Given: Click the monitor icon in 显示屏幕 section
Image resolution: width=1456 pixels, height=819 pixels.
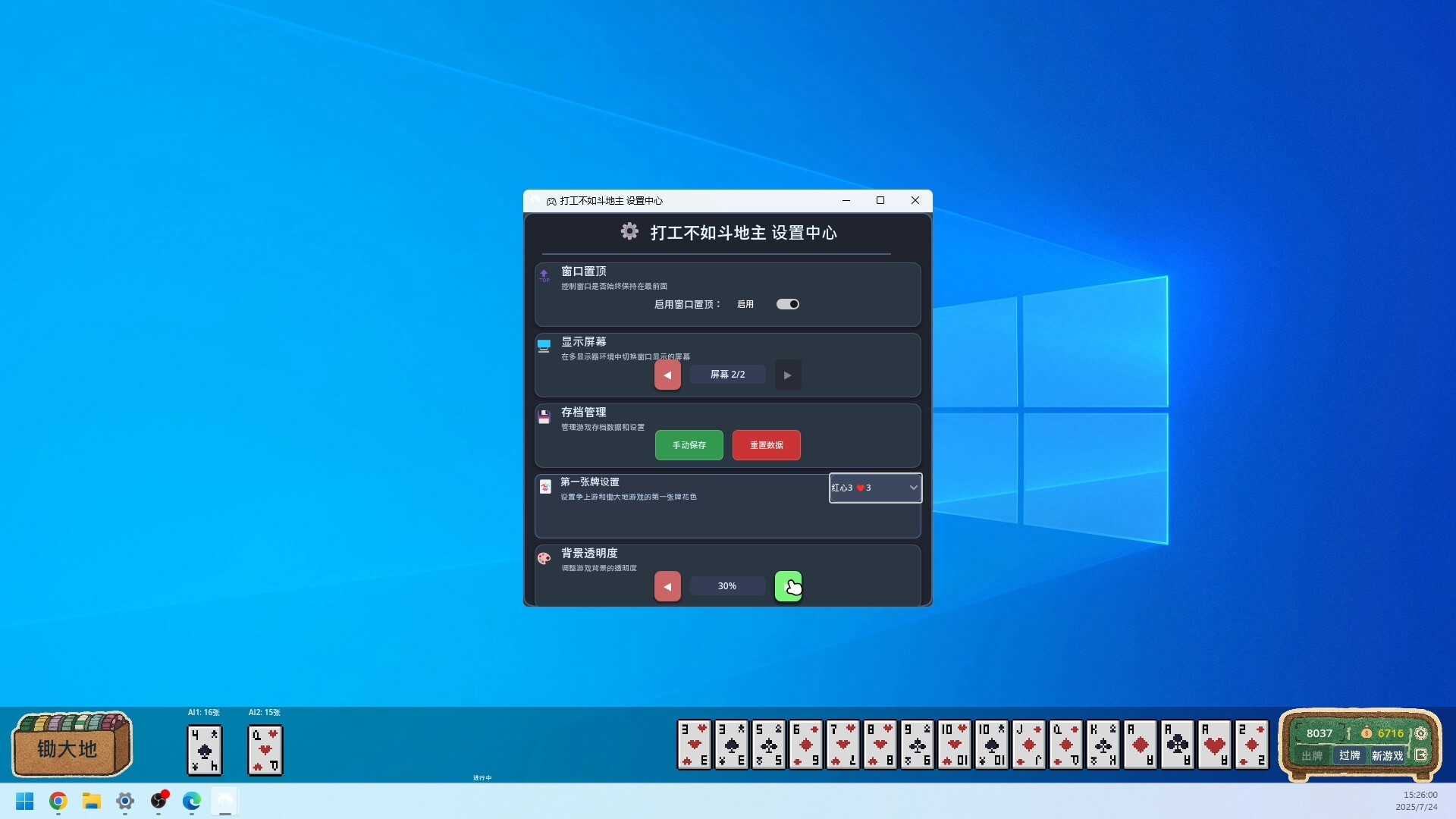Looking at the screenshot, I should (x=544, y=346).
